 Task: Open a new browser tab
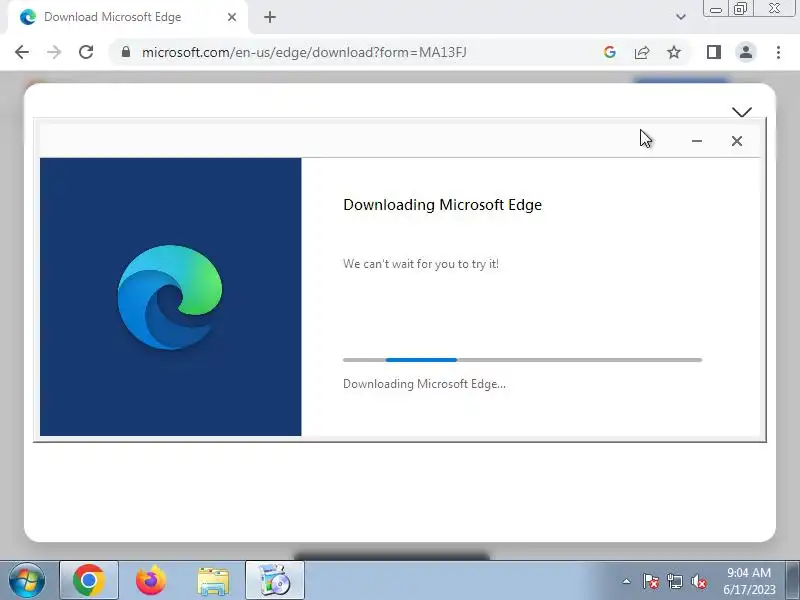(x=270, y=17)
